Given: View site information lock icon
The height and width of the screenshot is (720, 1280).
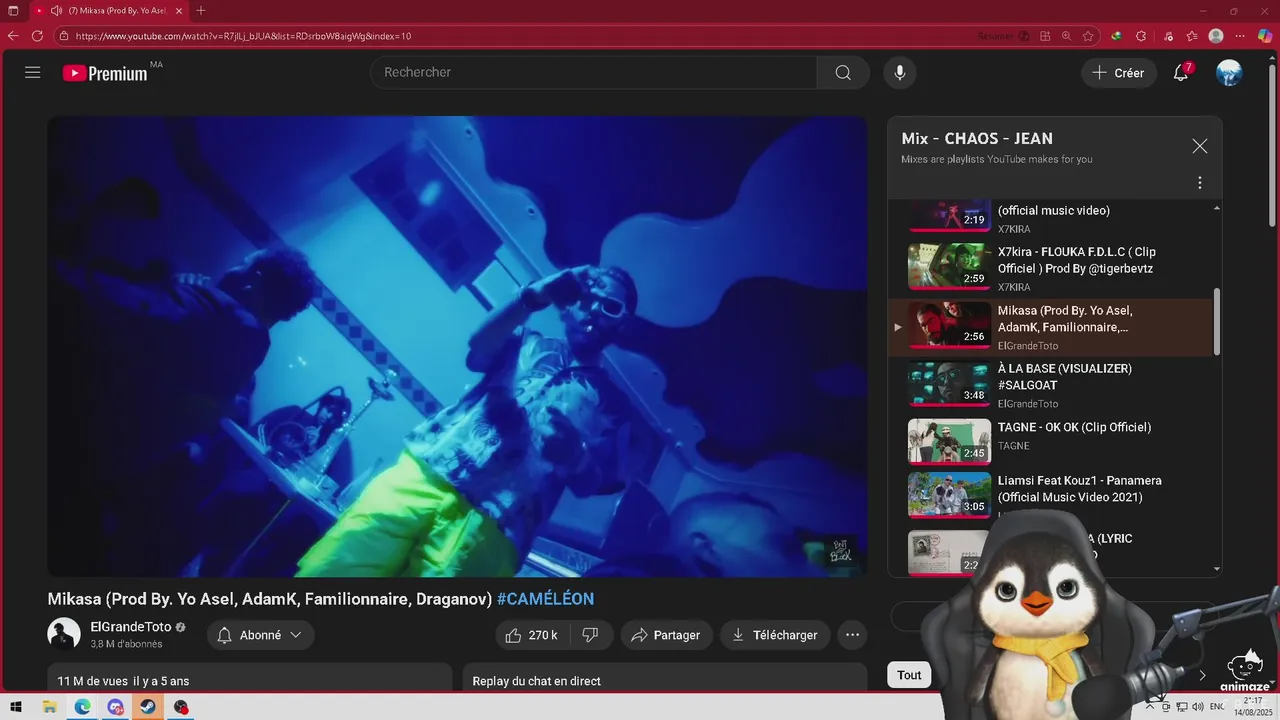Looking at the screenshot, I should pos(64,36).
